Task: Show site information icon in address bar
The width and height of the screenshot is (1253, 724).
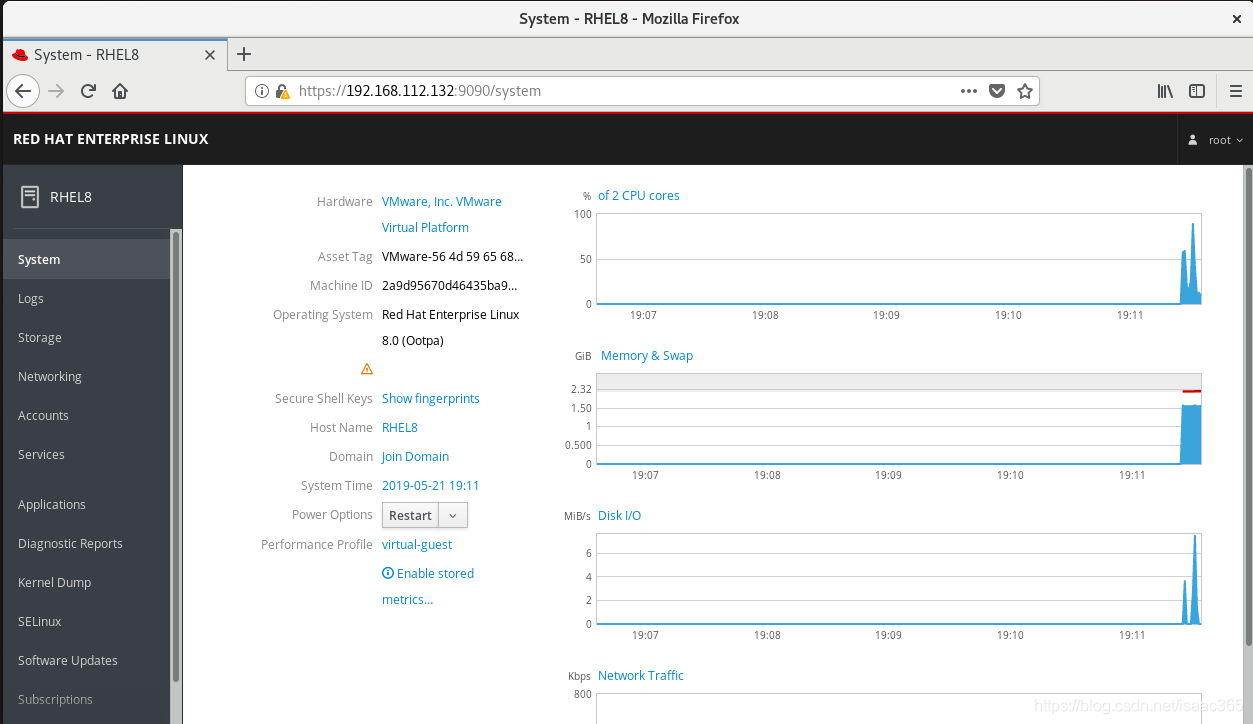Action: pos(262,91)
